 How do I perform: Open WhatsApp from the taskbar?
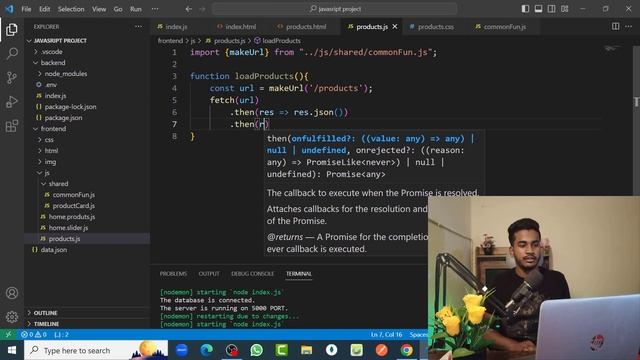pyautogui.click(x=257, y=350)
